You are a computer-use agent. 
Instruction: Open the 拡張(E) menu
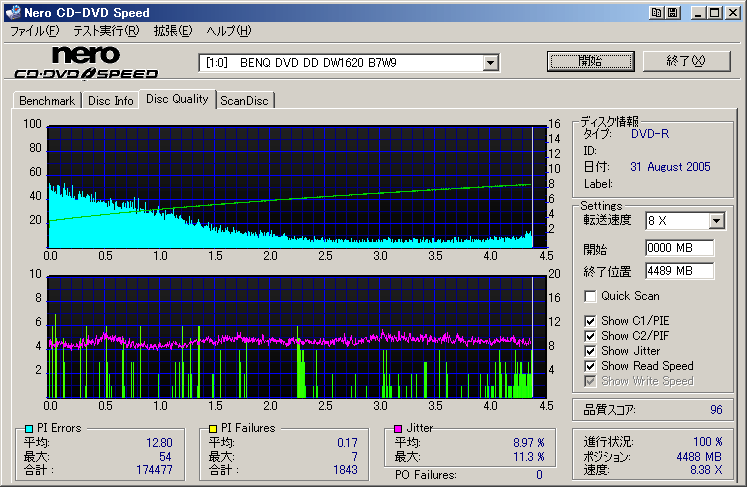click(173, 31)
